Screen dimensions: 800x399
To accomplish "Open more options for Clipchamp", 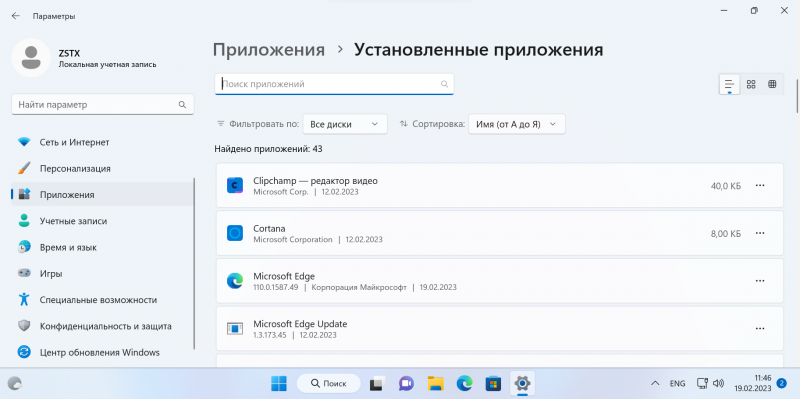I will (x=760, y=186).
